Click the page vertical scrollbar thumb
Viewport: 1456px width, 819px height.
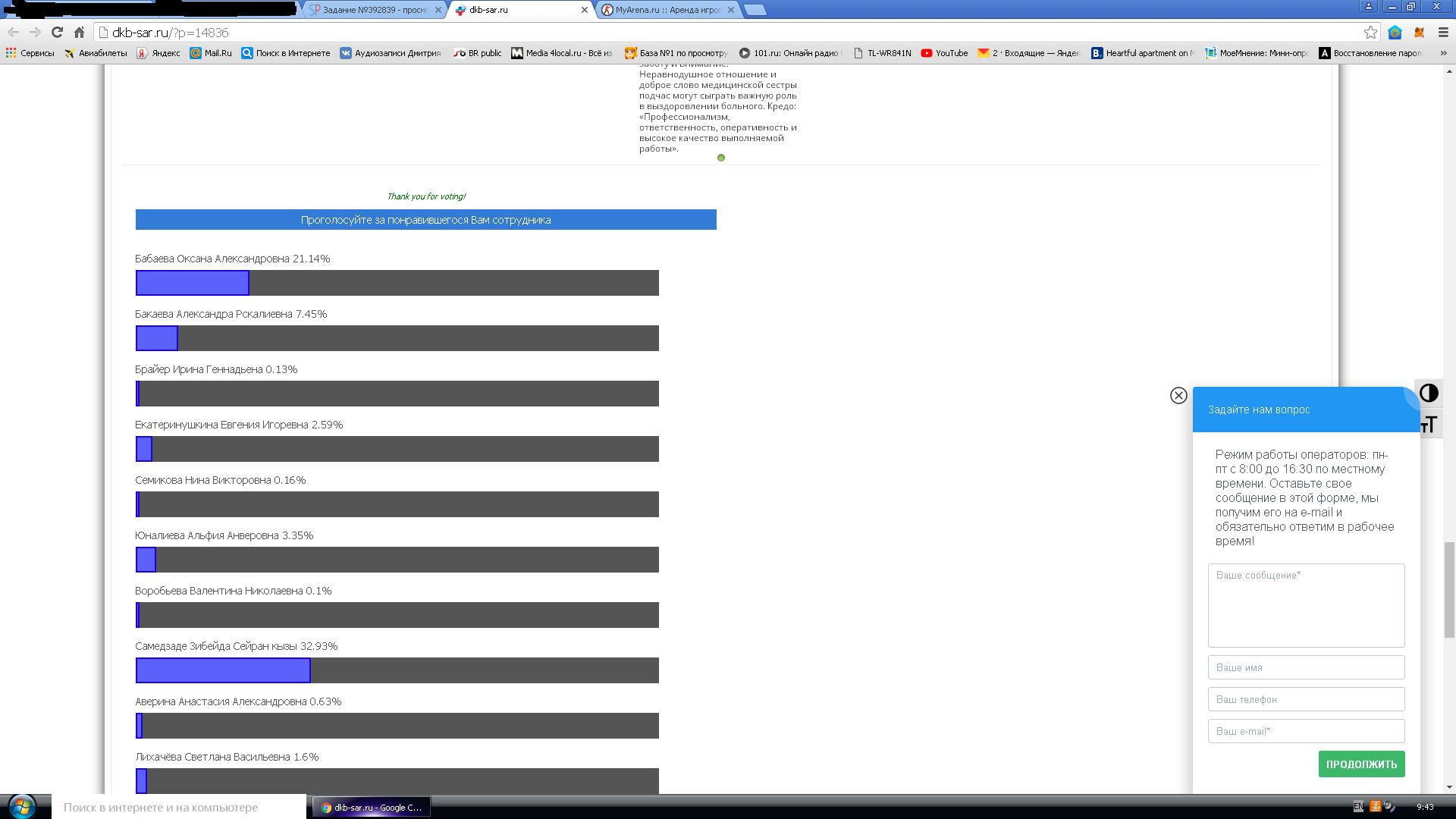(1449, 590)
